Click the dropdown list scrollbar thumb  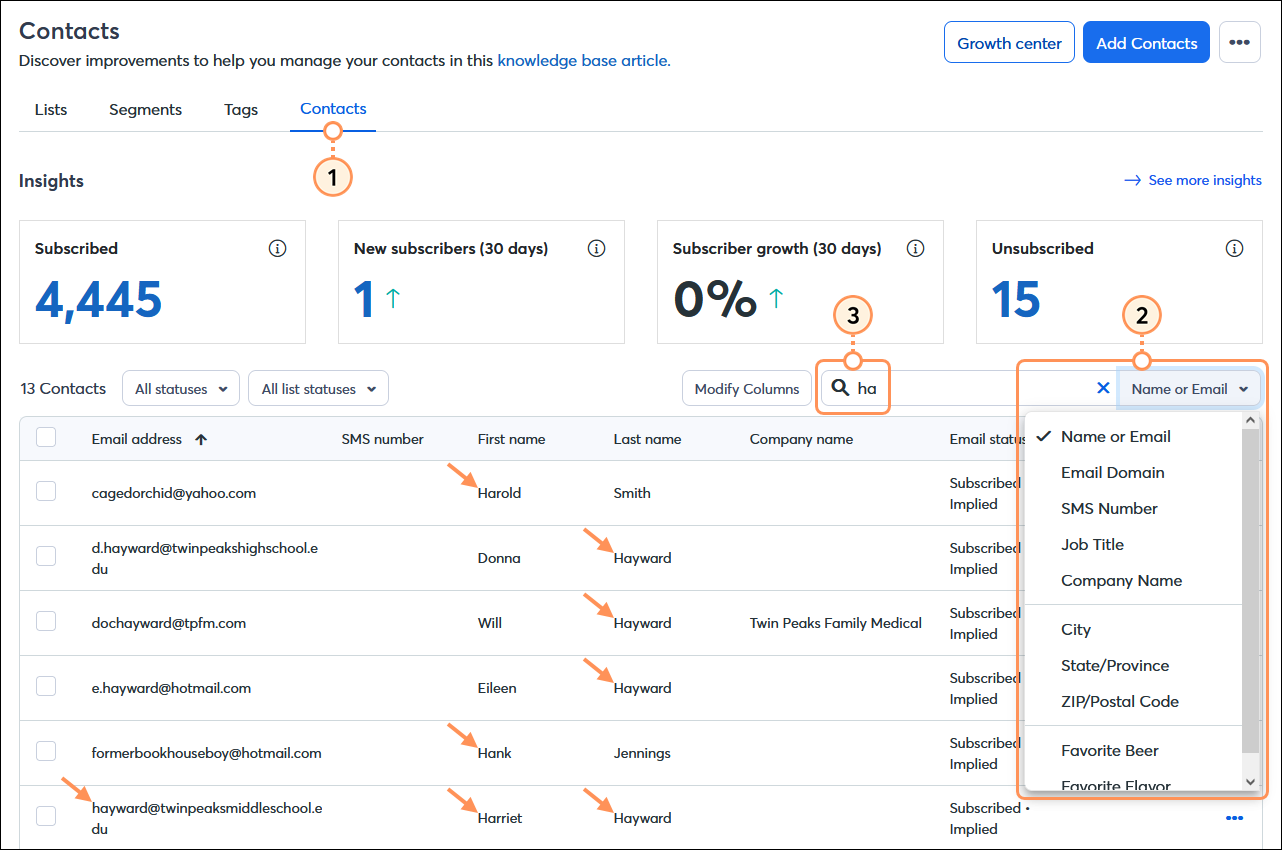click(1250, 590)
